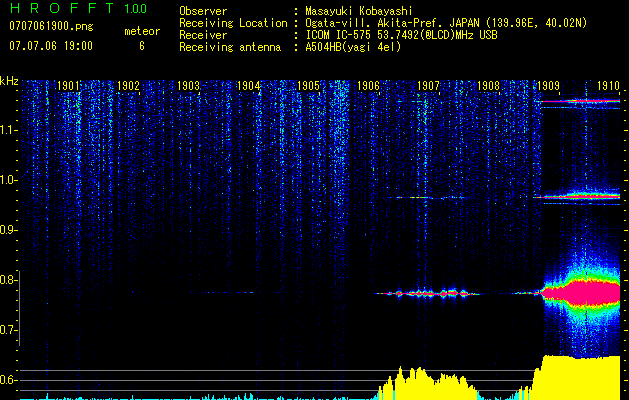Click the 1.1 kHz axis label
629x400 pixels.
click(8, 130)
